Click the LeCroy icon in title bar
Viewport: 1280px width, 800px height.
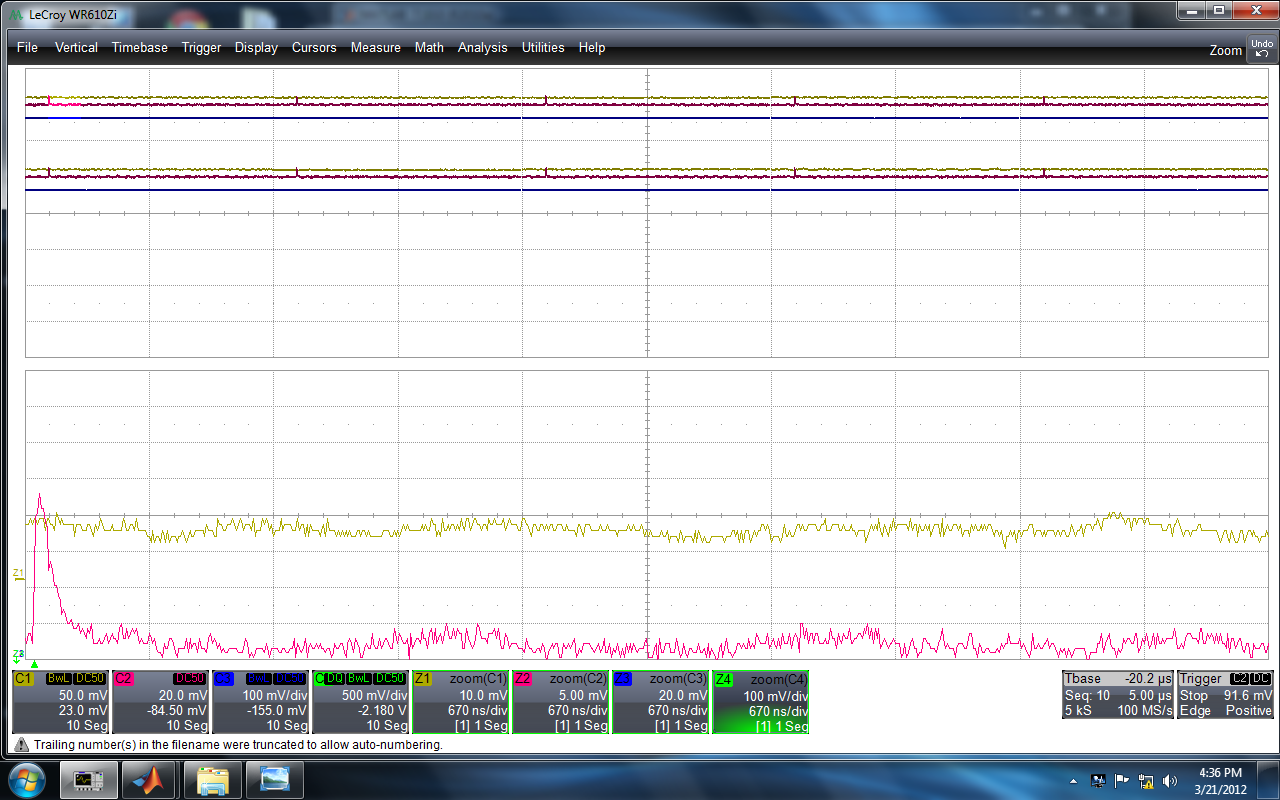(14, 14)
